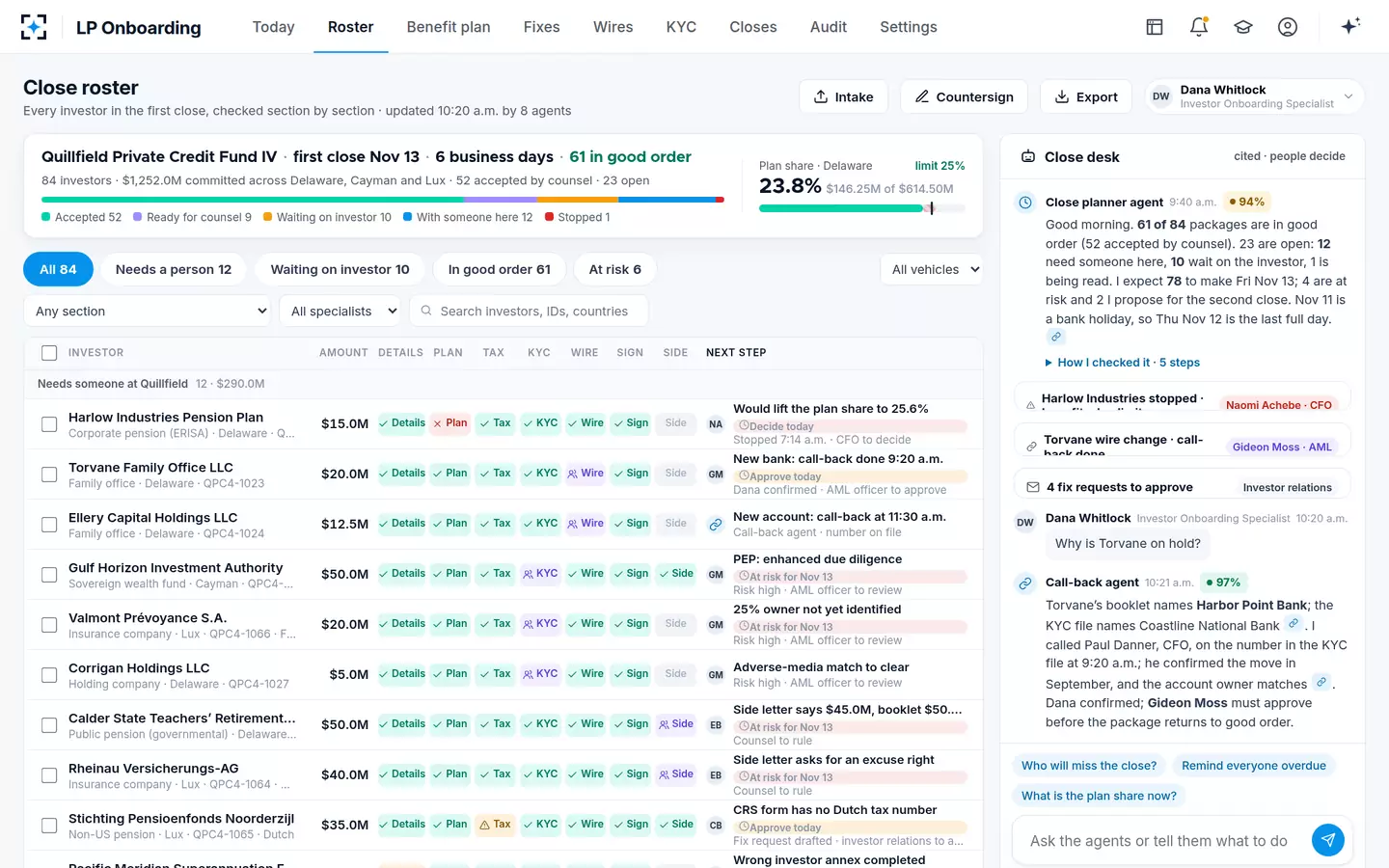Click NA avatar in Harlow Industries row

pyautogui.click(x=716, y=424)
